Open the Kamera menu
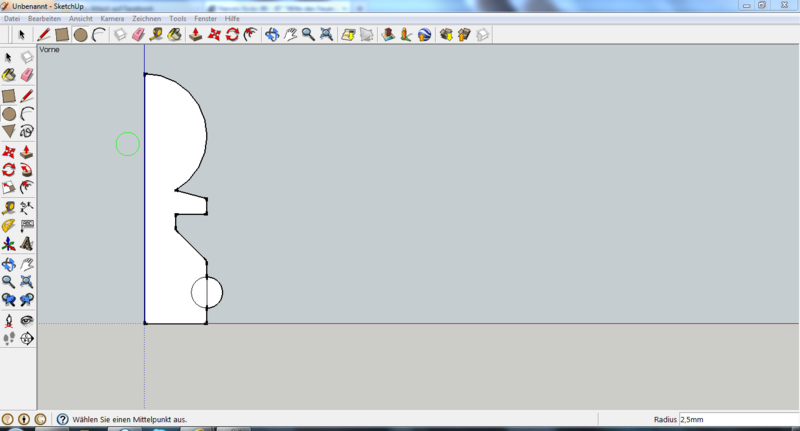This screenshot has height=431, width=800. pos(112,19)
